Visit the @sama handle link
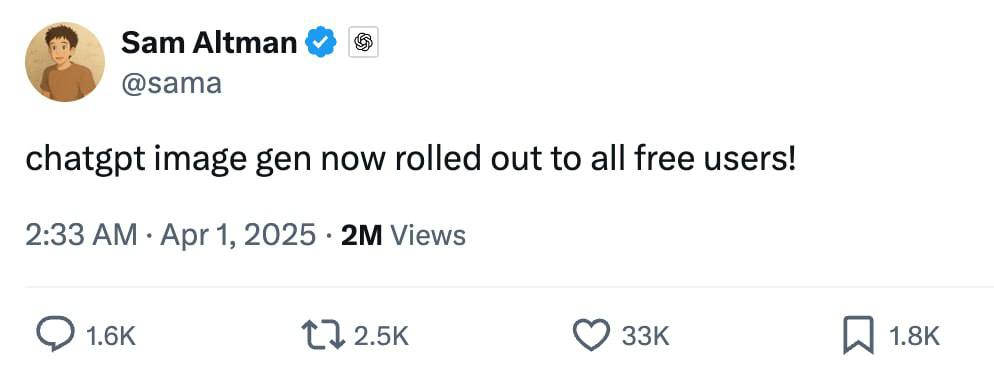994x372 pixels. 171,83
